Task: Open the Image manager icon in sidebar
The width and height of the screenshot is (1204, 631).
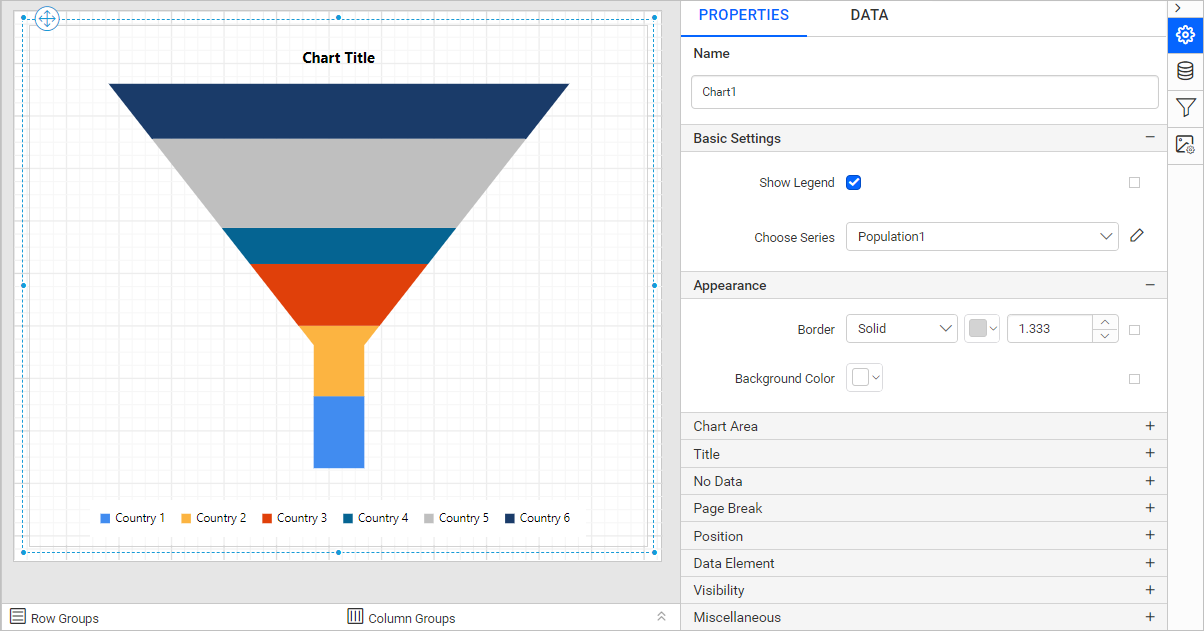Action: pos(1185,144)
